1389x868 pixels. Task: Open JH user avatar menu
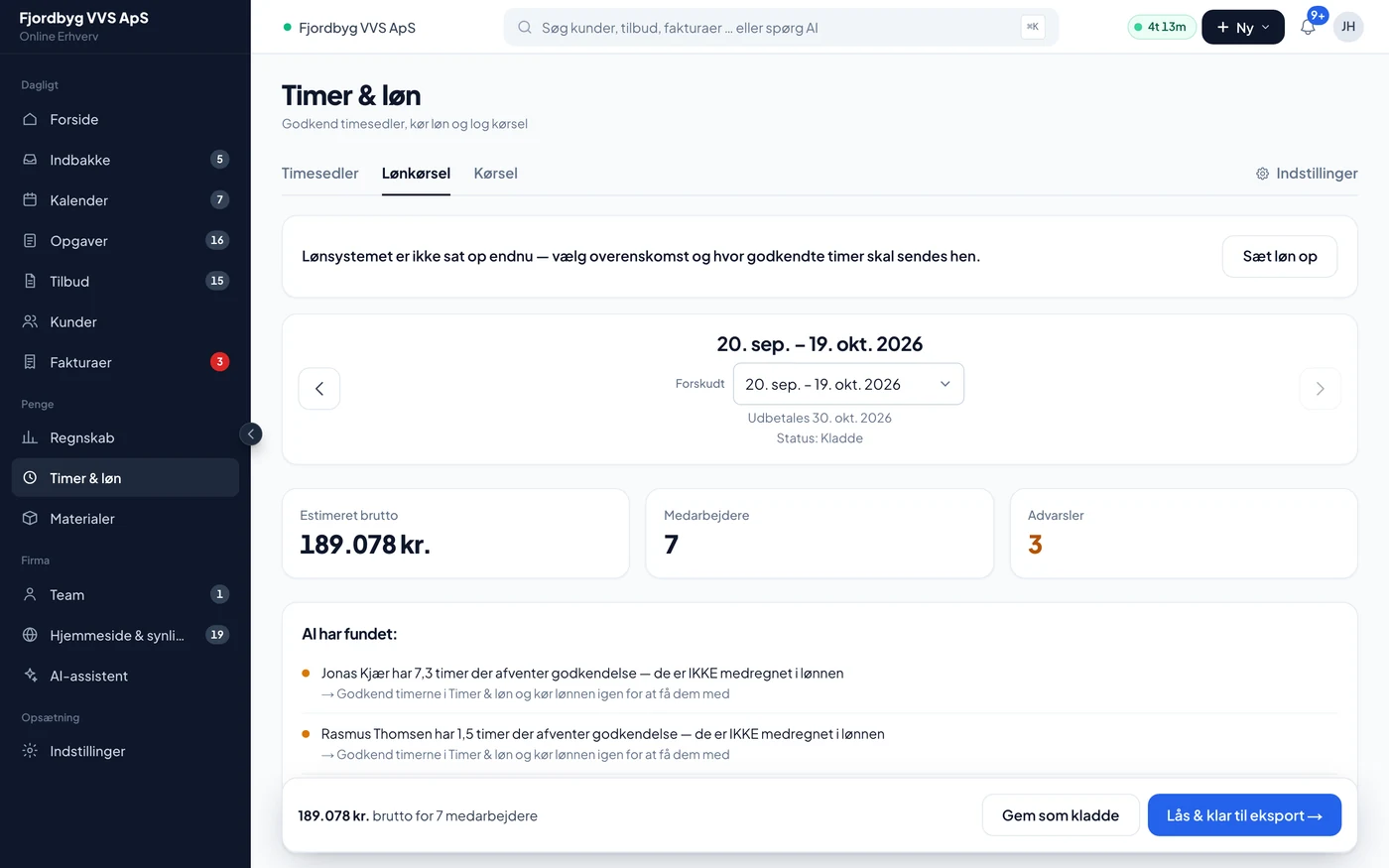[1348, 27]
